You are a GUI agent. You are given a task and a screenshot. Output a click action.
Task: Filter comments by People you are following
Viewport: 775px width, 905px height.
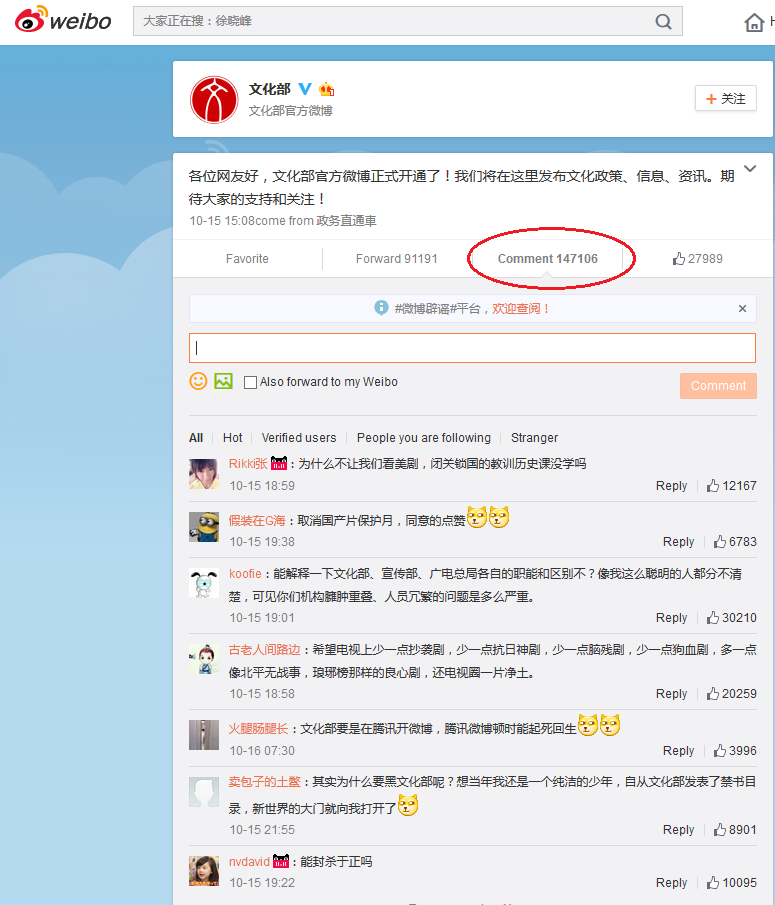pyautogui.click(x=424, y=437)
